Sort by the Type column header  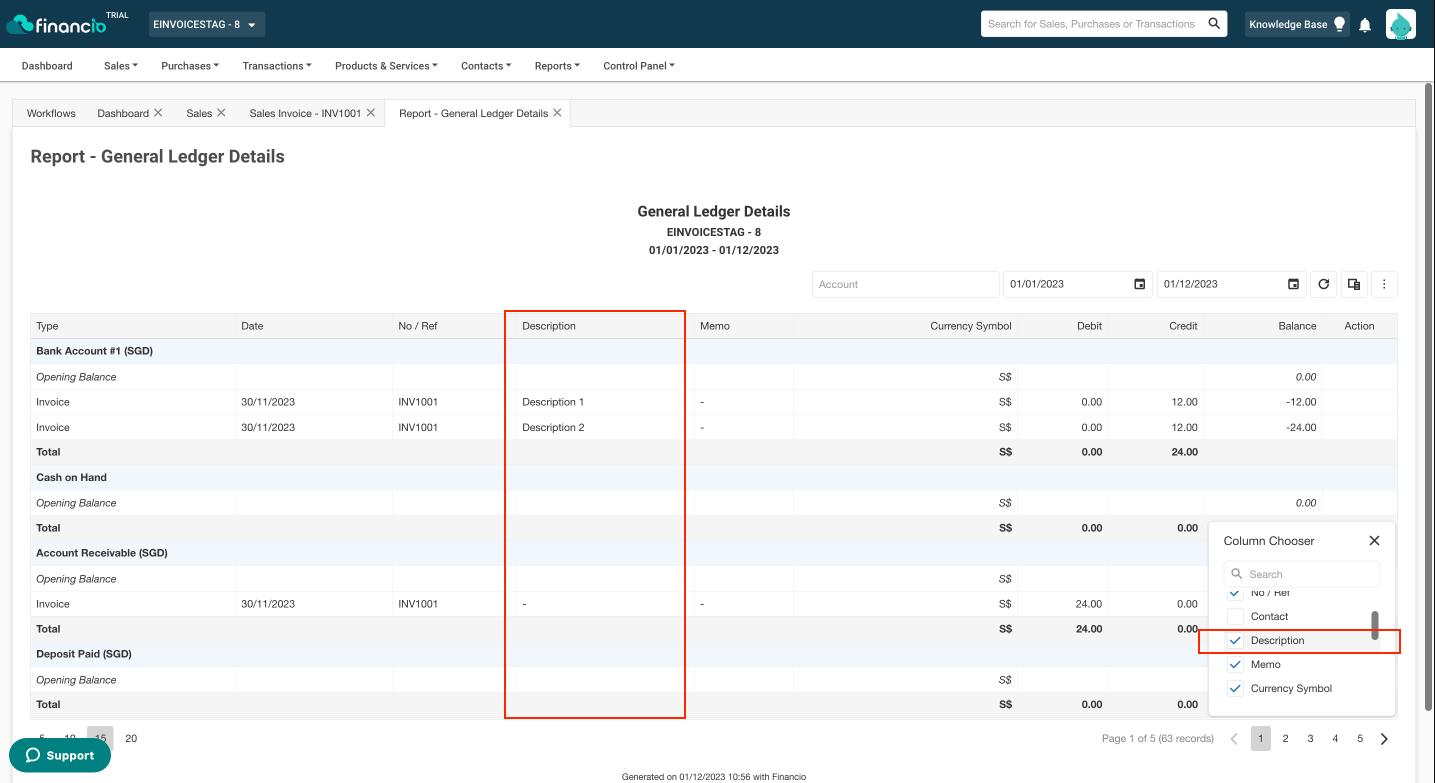point(133,326)
